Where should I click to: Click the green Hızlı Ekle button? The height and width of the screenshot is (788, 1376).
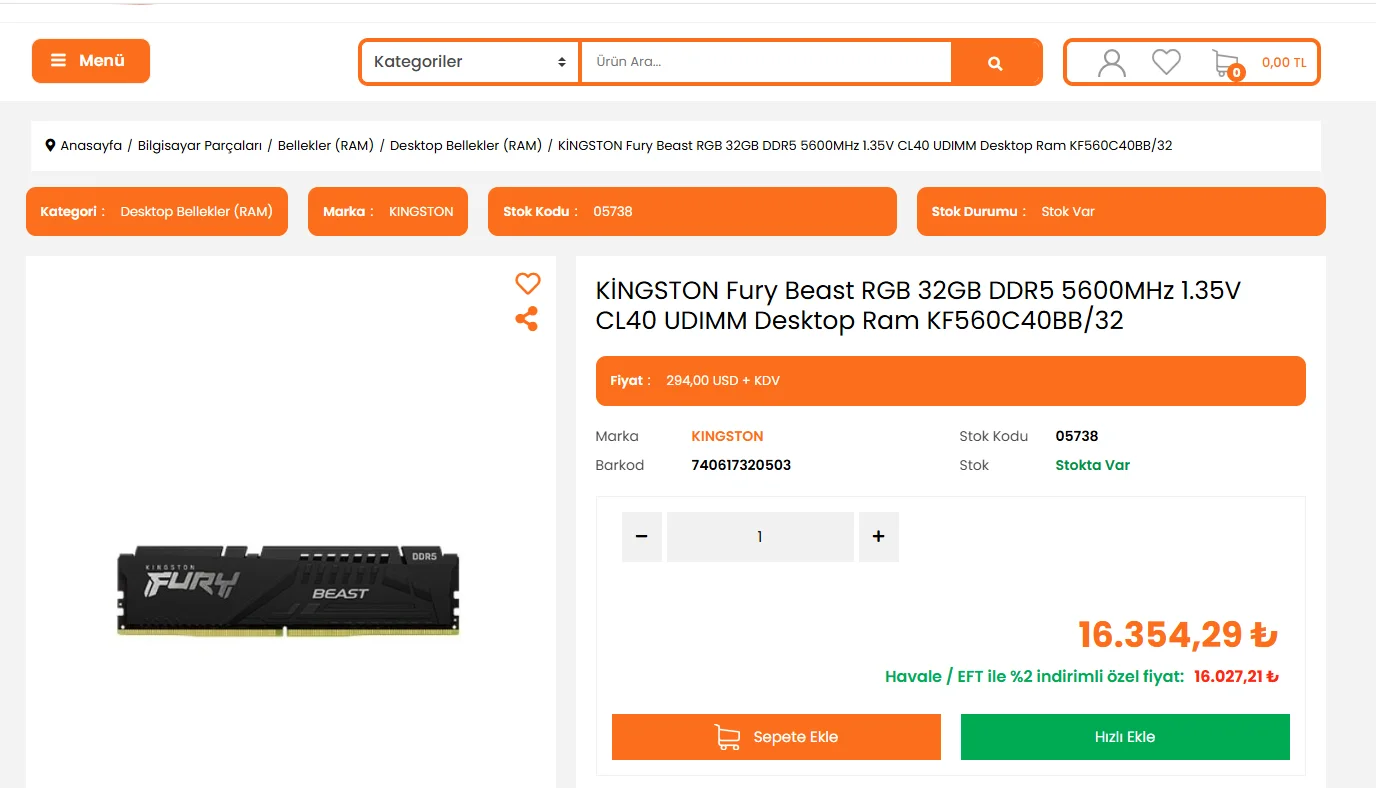tap(1125, 737)
